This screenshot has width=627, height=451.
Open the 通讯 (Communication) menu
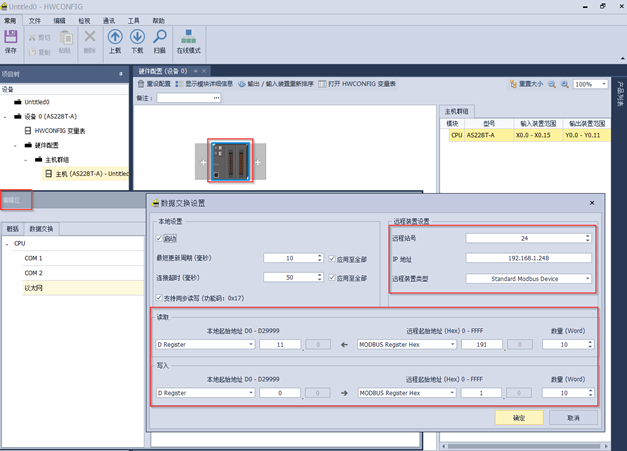(108, 20)
